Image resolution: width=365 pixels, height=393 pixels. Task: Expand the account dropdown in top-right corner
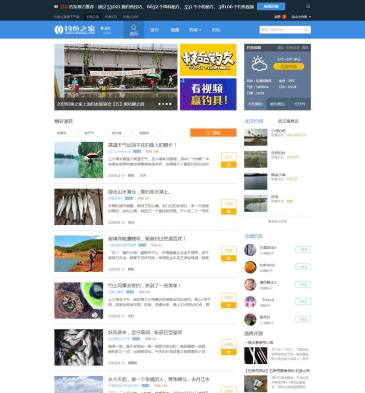click(x=301, y=17)
